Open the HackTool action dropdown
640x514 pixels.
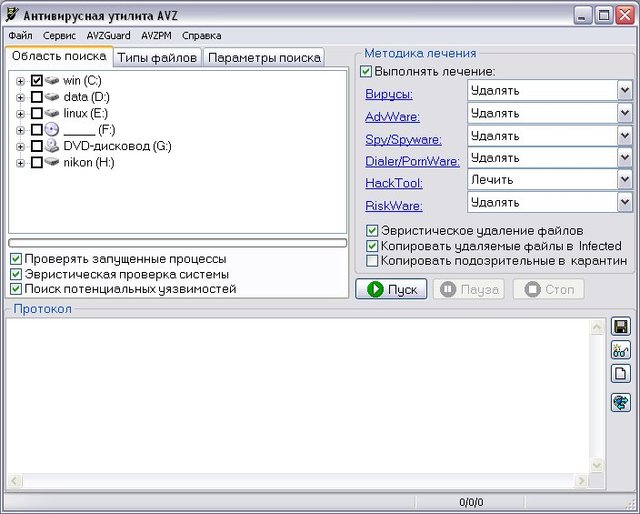625,180
